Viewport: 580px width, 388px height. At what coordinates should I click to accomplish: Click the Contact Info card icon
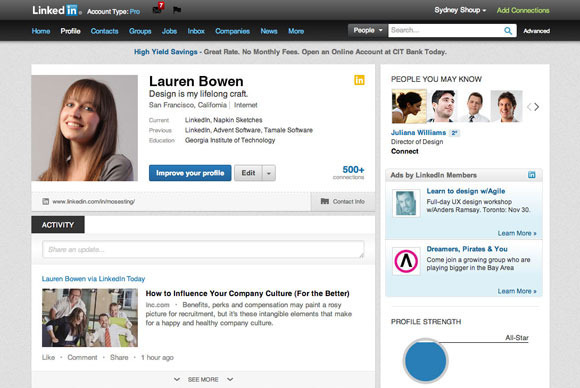pyautogui.click(x=324, y=201)
